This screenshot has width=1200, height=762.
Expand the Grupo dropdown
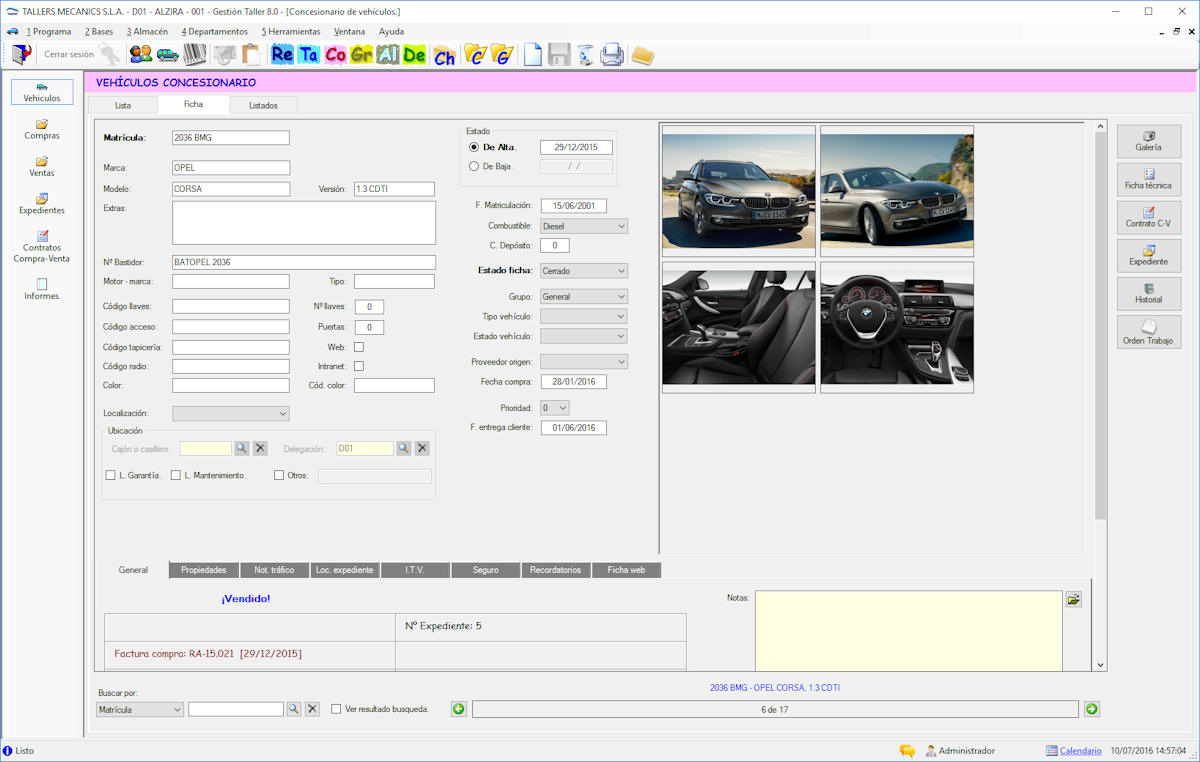coord(621,297)
